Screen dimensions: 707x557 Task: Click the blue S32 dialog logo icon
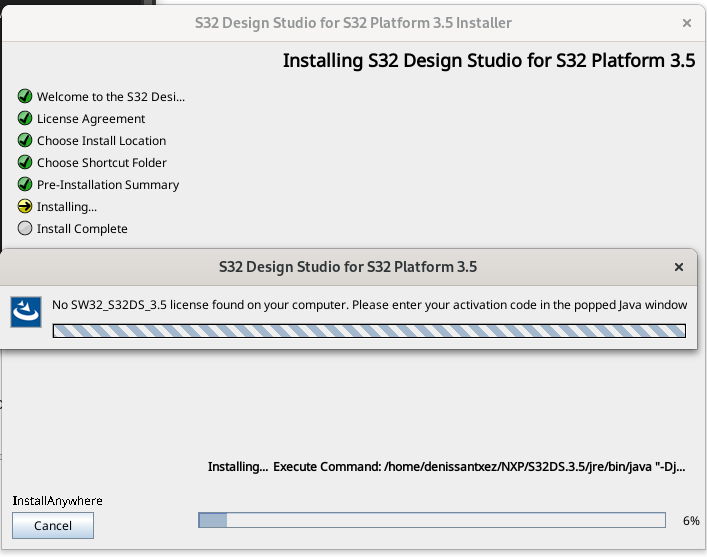[25, 312]
